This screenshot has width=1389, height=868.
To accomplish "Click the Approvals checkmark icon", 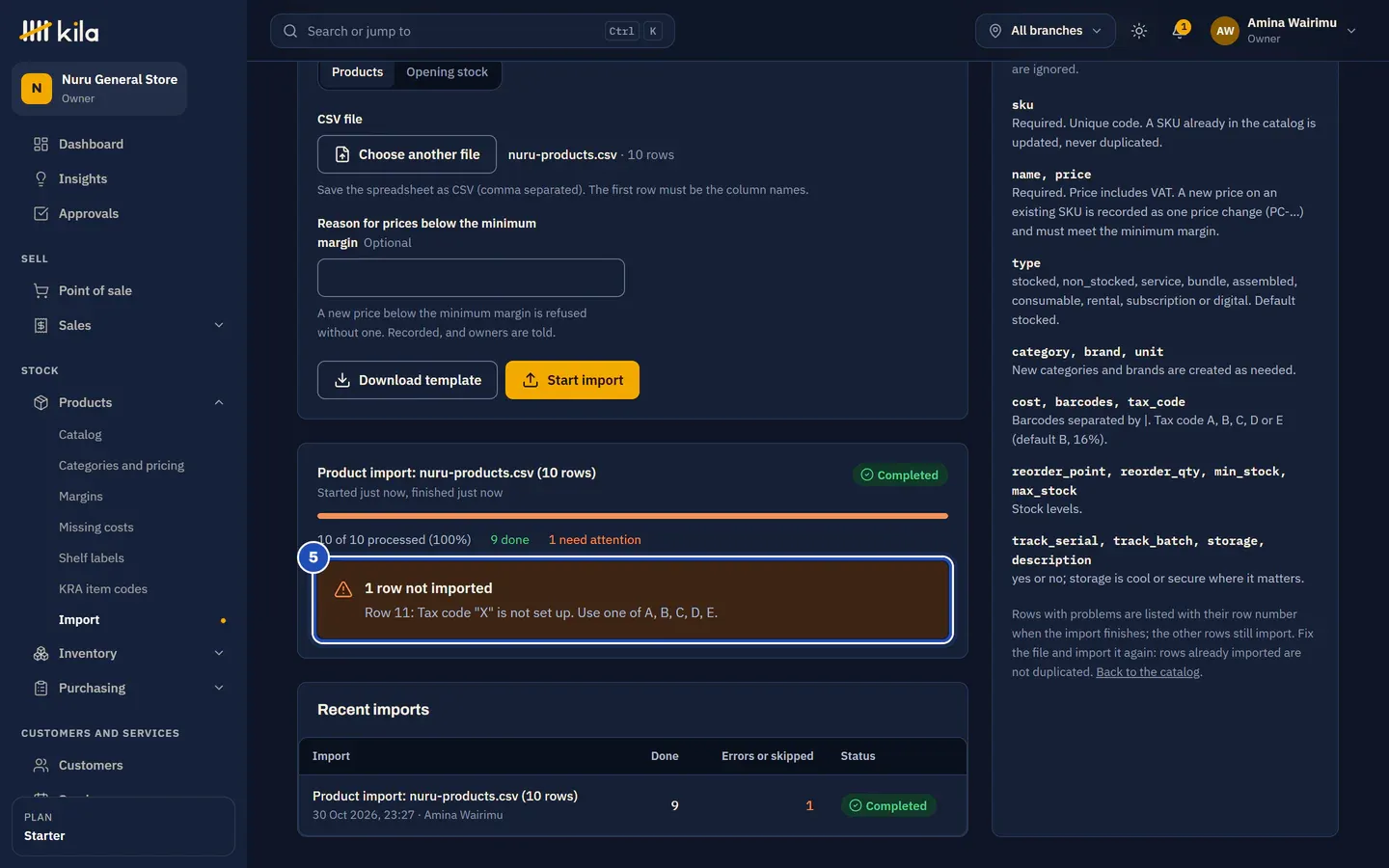I will (x=41, y=213).
